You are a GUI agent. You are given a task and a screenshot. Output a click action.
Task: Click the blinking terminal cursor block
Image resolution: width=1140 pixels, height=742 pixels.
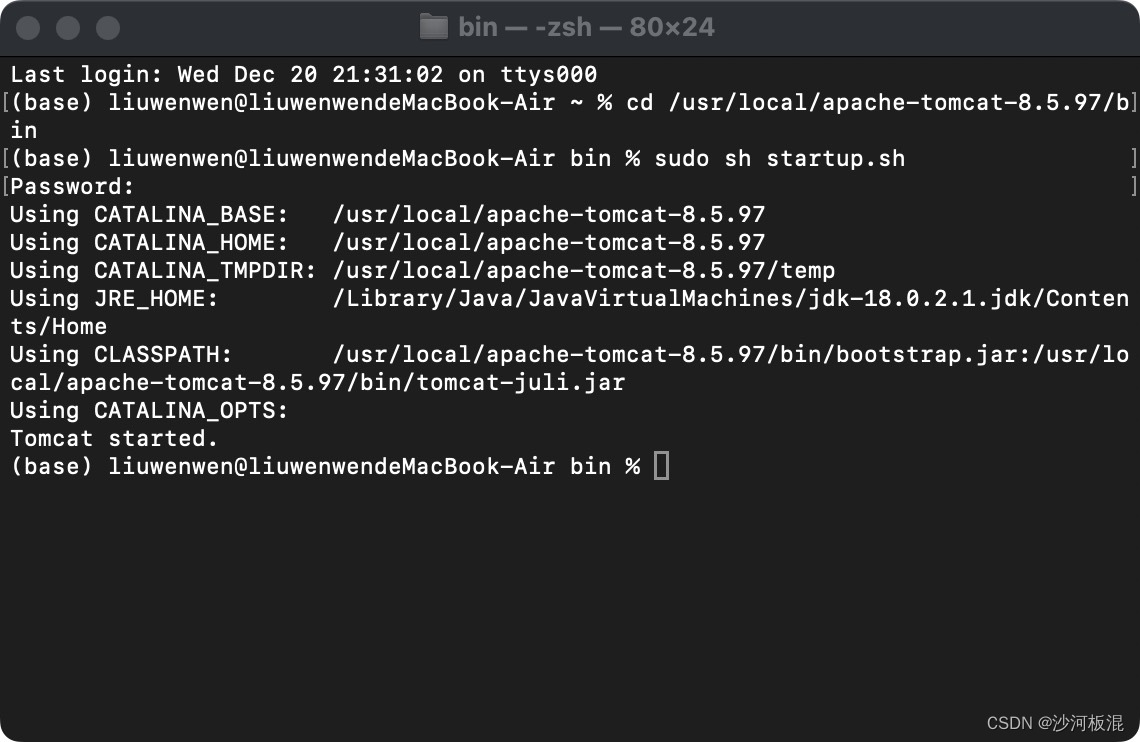(x=660, y=465)
